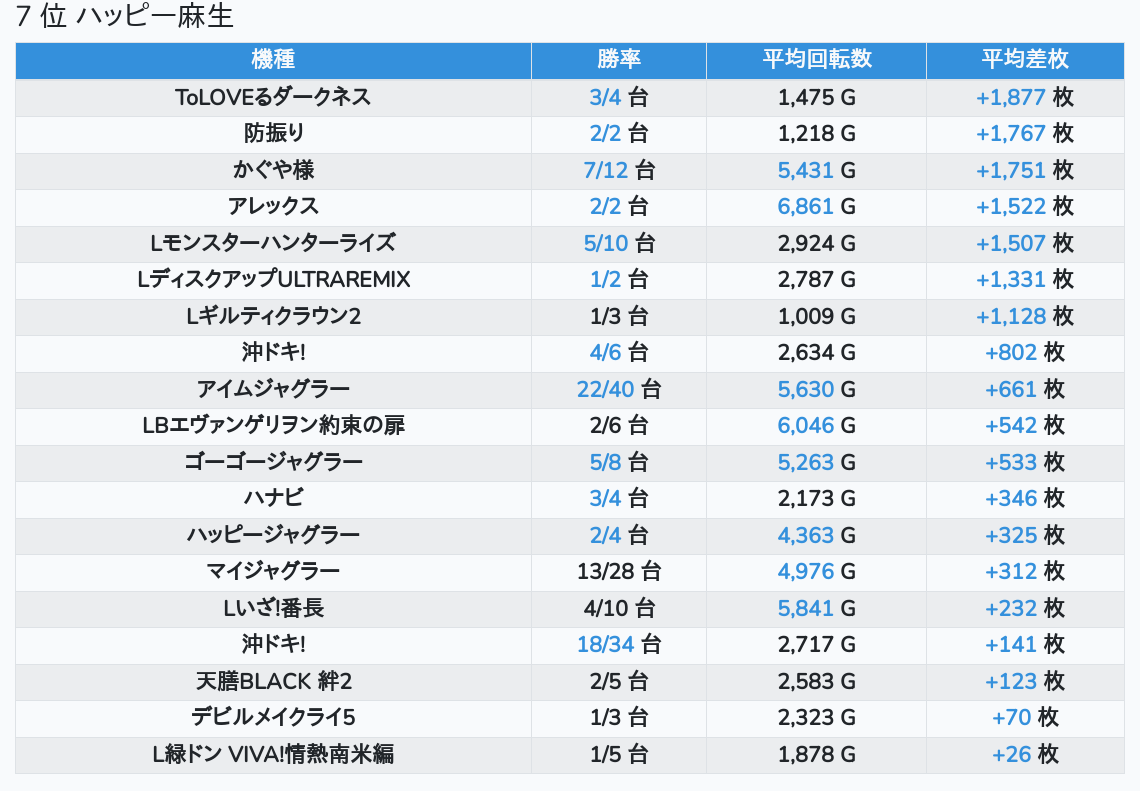
Task: Click the 4,363 G value for ハッピージャグラー
Action: tap(816, 535)
